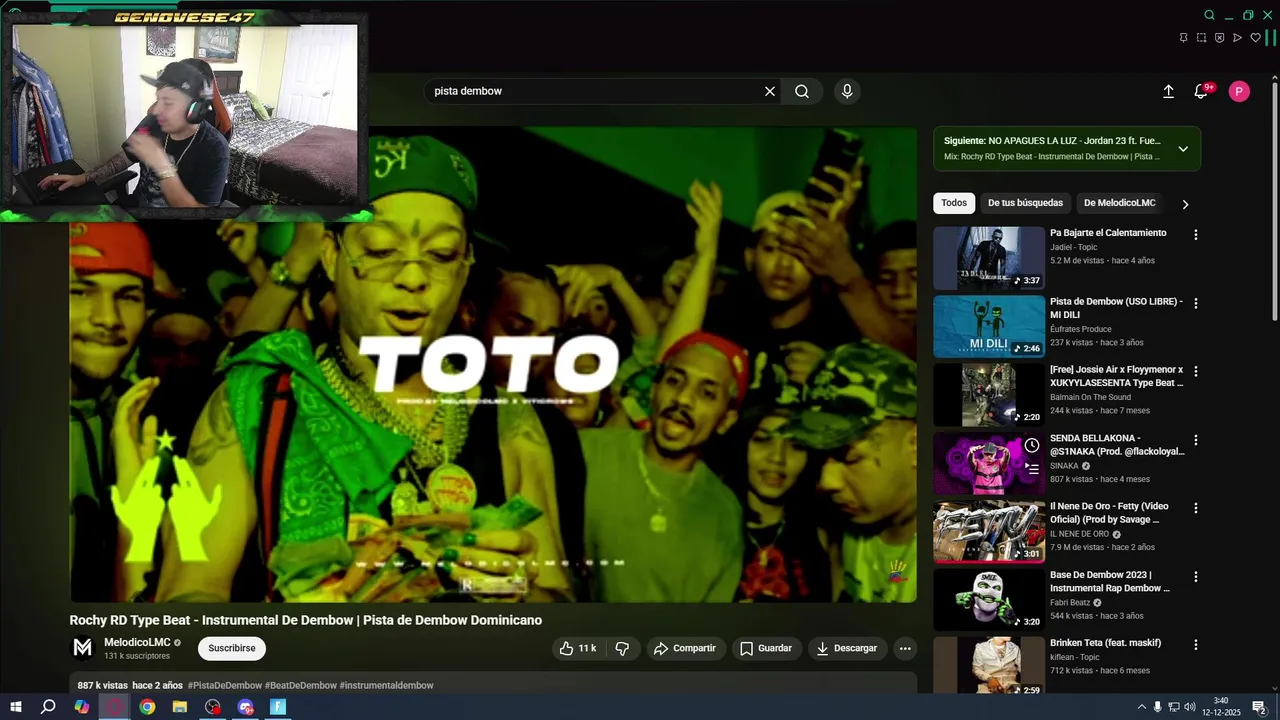The image size is (1280, 720).
Task: Open options for Jossie Air x Floyymenor beat
Action: pos(1195,371)
